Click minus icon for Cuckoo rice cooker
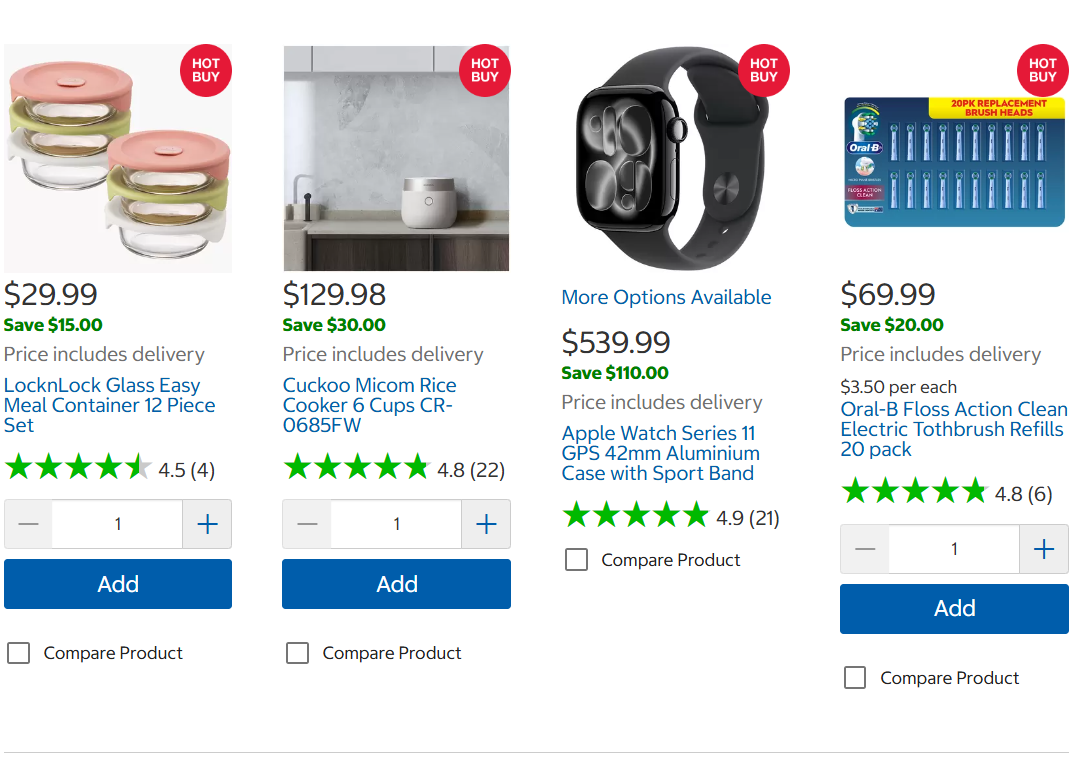Screen dimensions: 1077x759 pyautogui.click(x=307, y=524)
